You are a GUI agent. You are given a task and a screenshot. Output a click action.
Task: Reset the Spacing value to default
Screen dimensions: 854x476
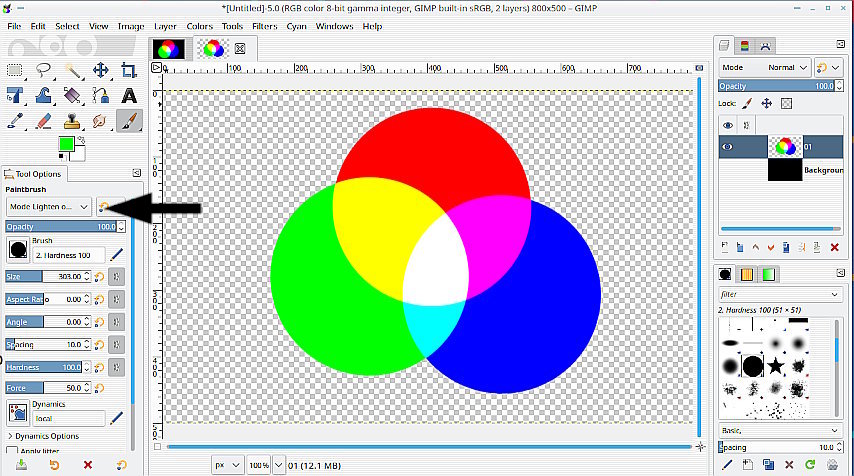pyautogui.click(x=99, y=345)
